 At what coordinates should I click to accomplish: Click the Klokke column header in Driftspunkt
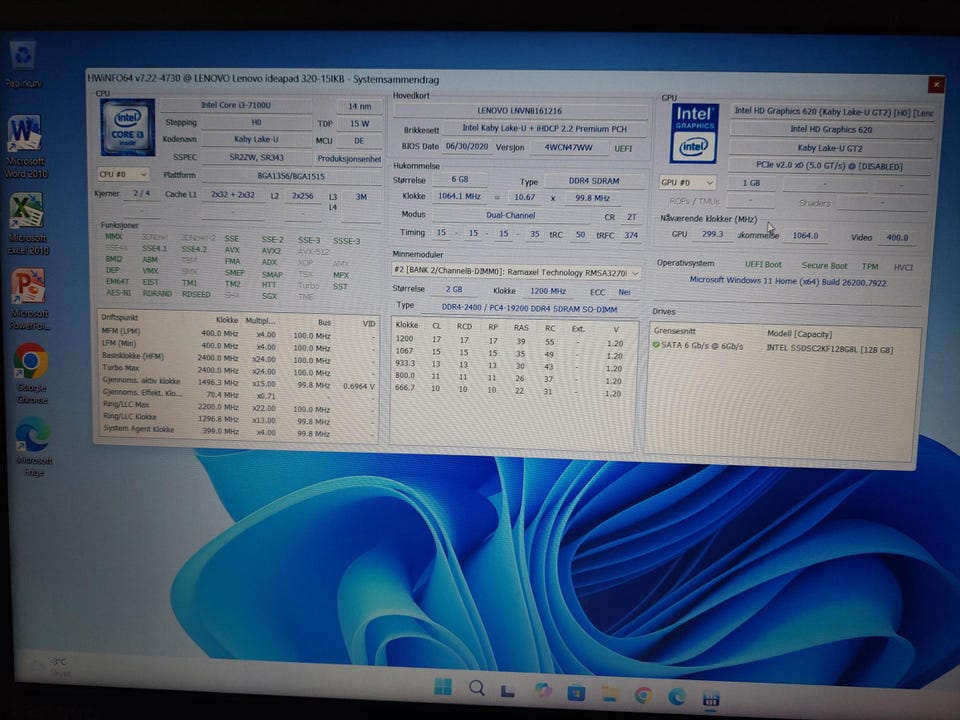227,320
